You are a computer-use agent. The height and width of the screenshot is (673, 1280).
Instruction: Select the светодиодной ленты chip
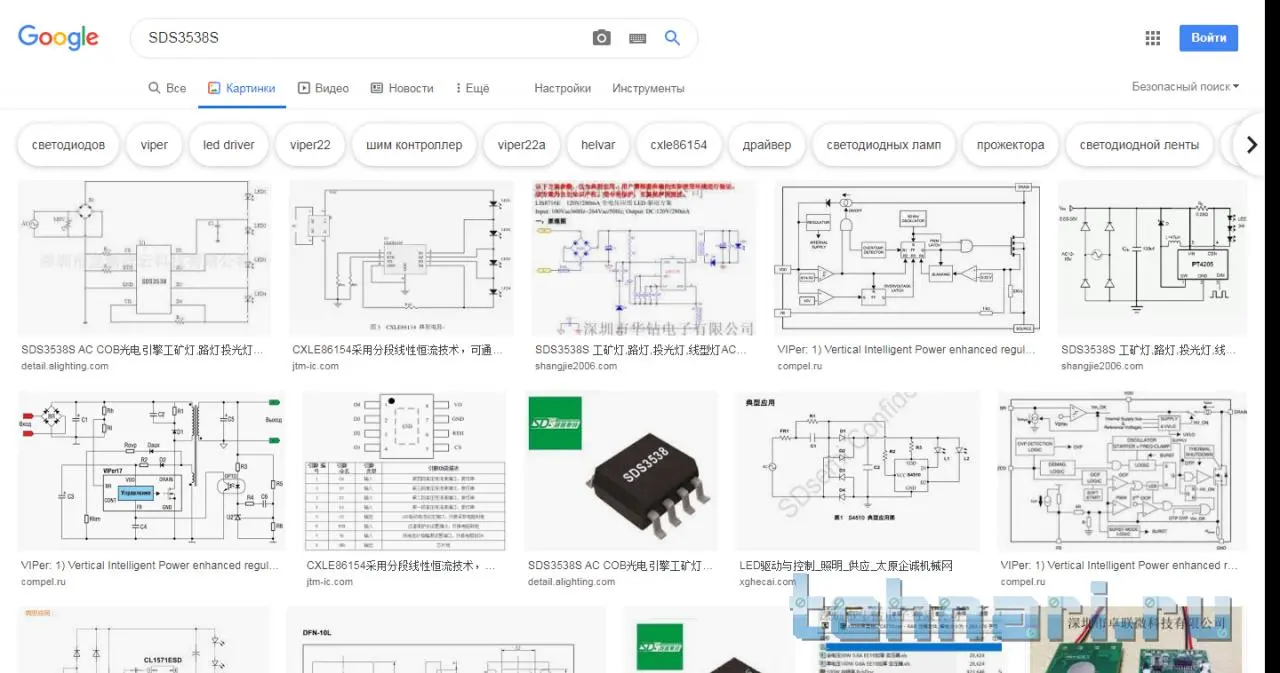(x=1139, y=145)
